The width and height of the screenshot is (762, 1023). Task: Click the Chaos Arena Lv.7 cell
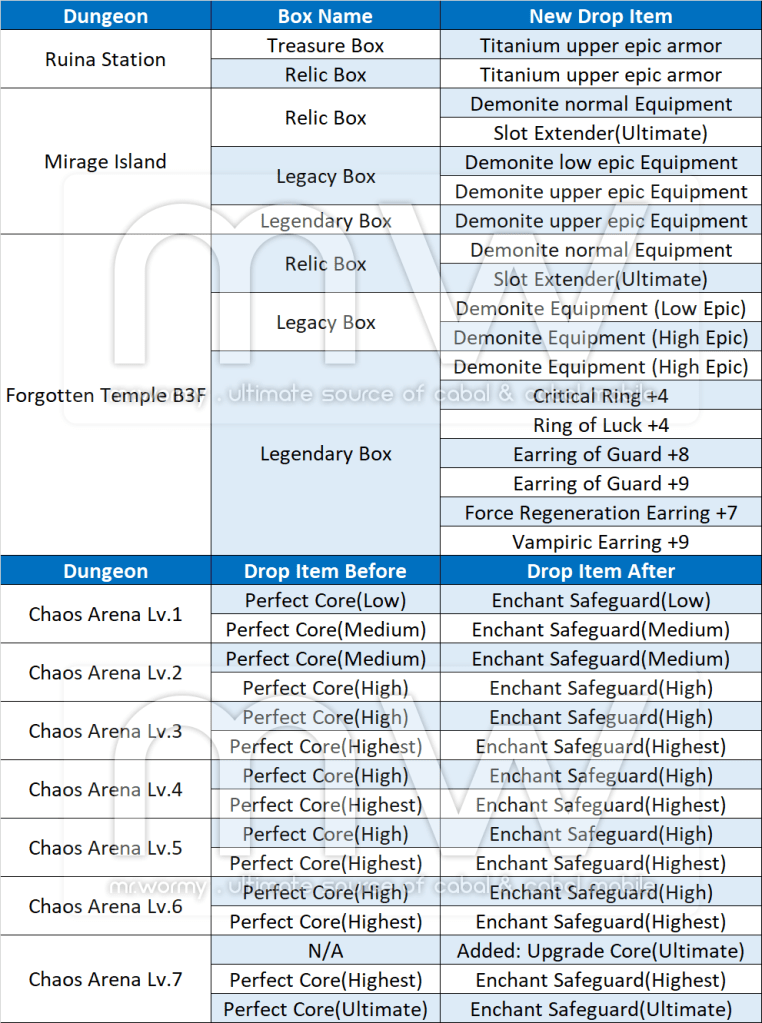click(105, 979)
